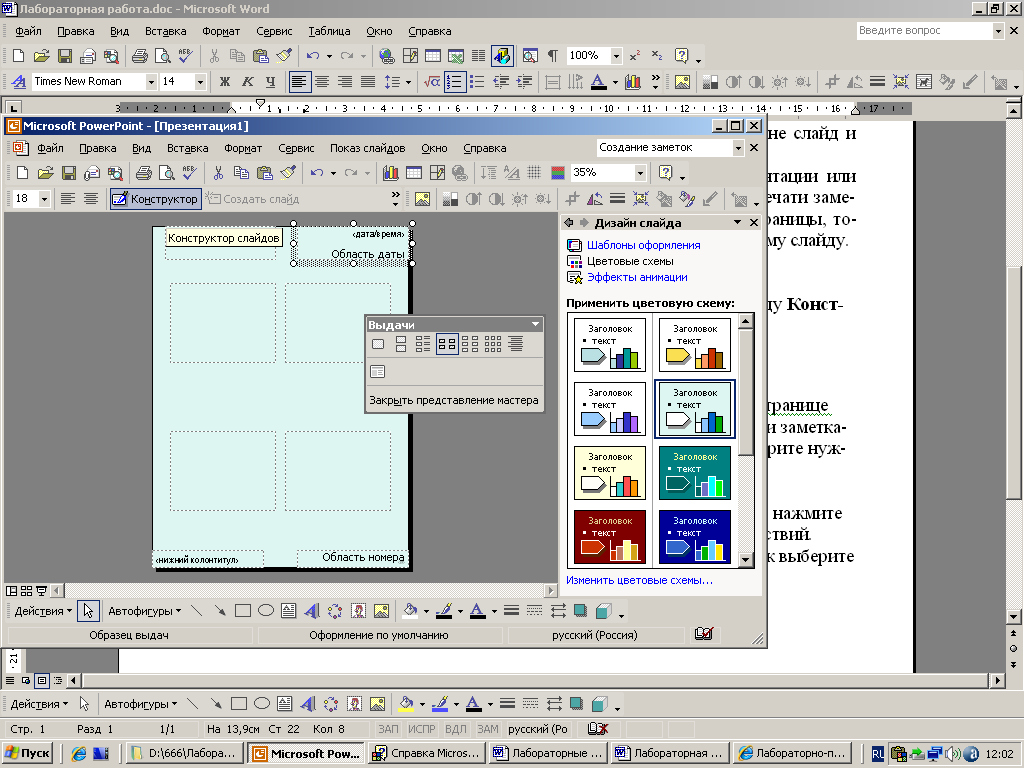1024x768 pixels.
Task: Click Изменить цветовые схемы link
Action: tap(639, 580)
